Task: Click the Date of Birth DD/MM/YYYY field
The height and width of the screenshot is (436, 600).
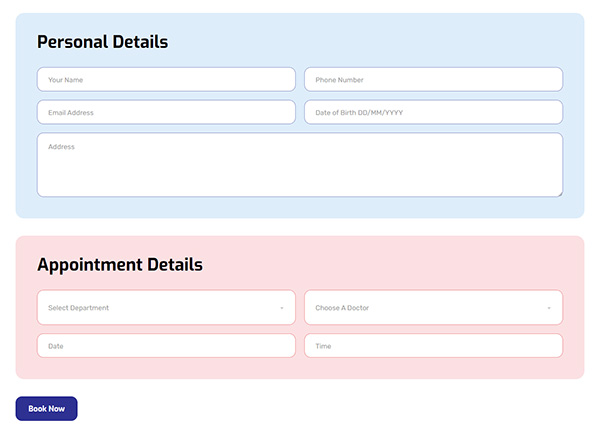Action: 433,113
